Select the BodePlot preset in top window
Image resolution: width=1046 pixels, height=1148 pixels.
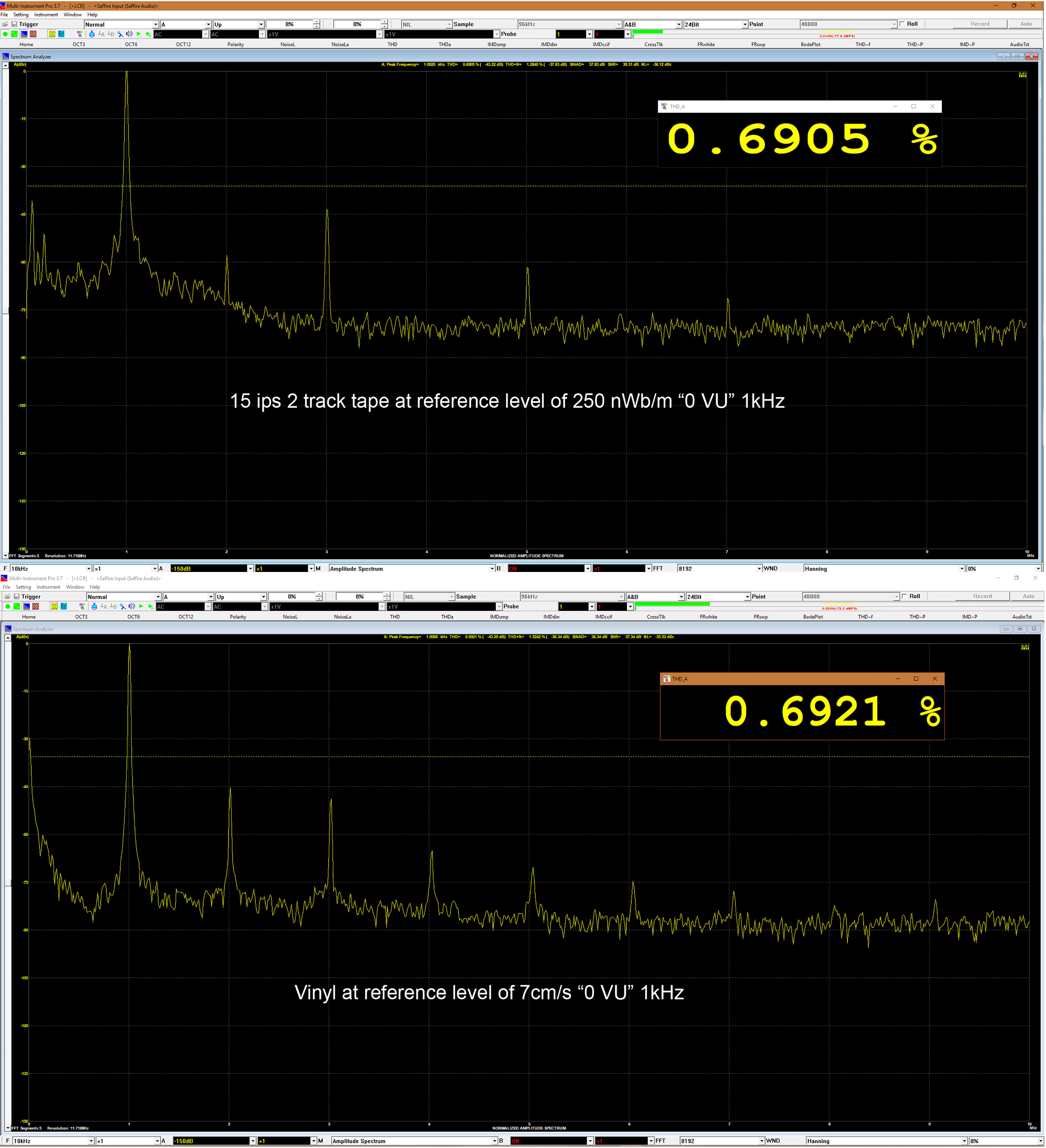[x=812, y=44]
